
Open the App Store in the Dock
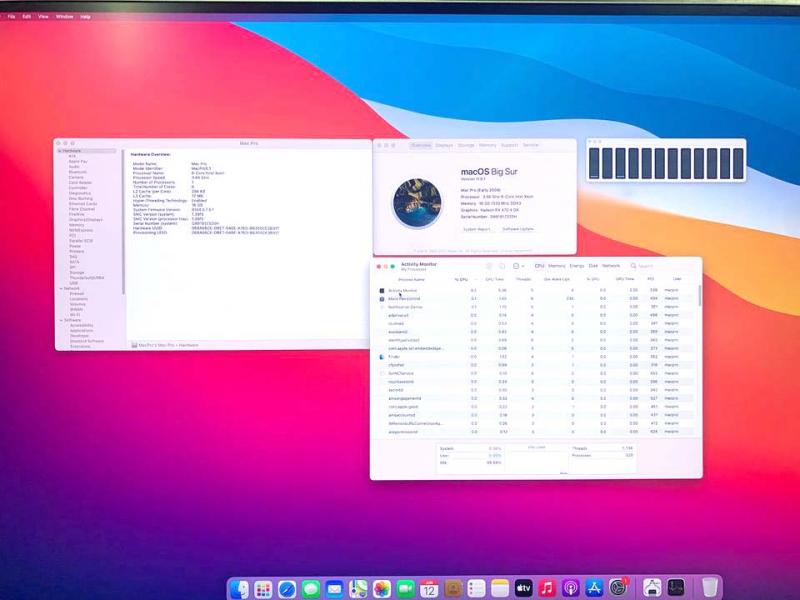594,589
